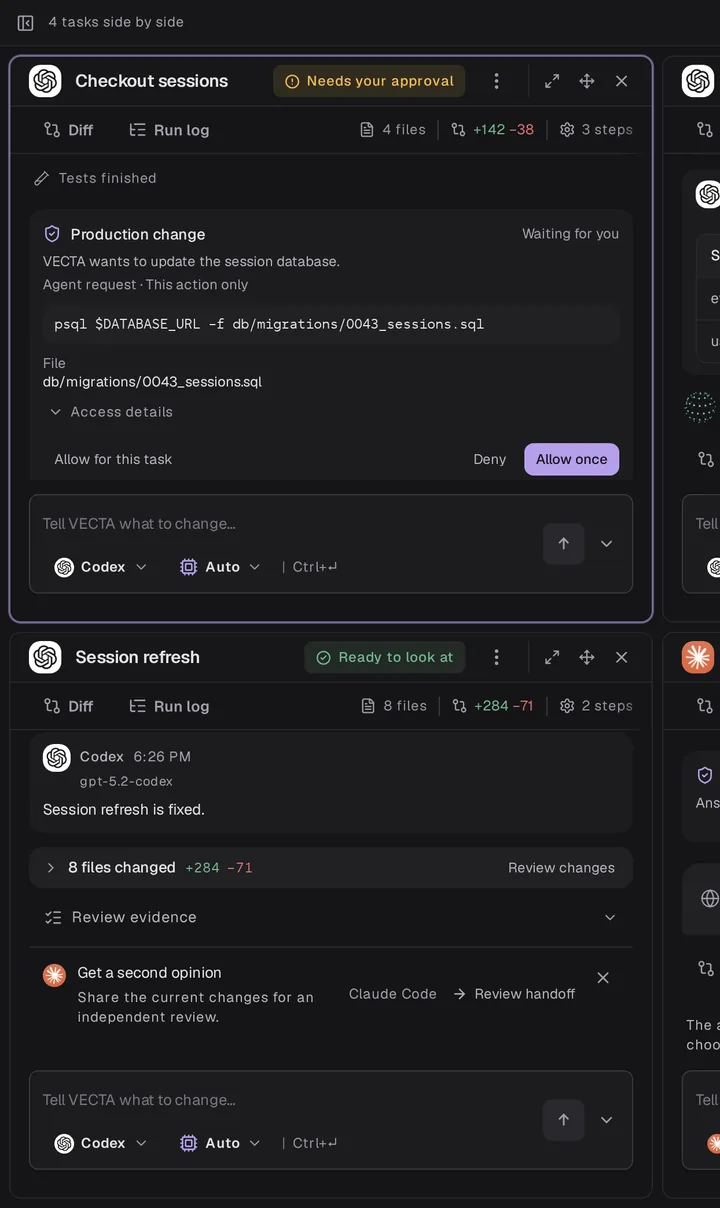The image size is (720, 1208).
Task: Open Codex model dropdown in Session refresh
Action: click(101, 1143)
